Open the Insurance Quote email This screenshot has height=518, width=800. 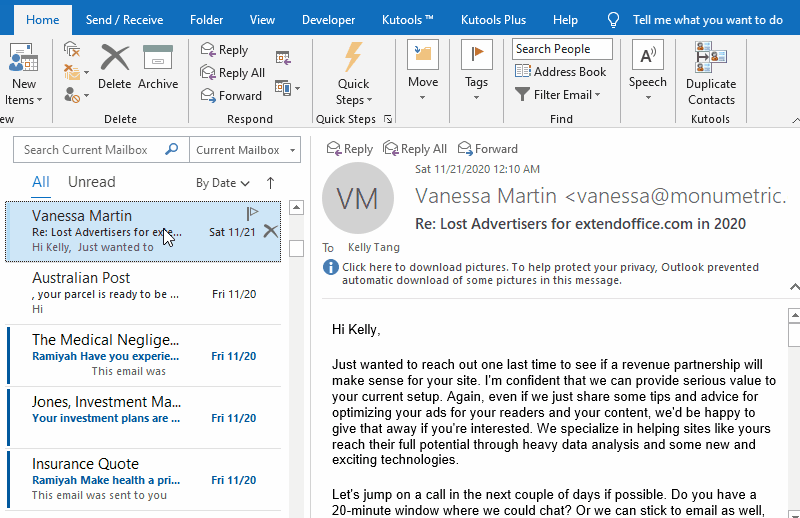coord(143,480)
